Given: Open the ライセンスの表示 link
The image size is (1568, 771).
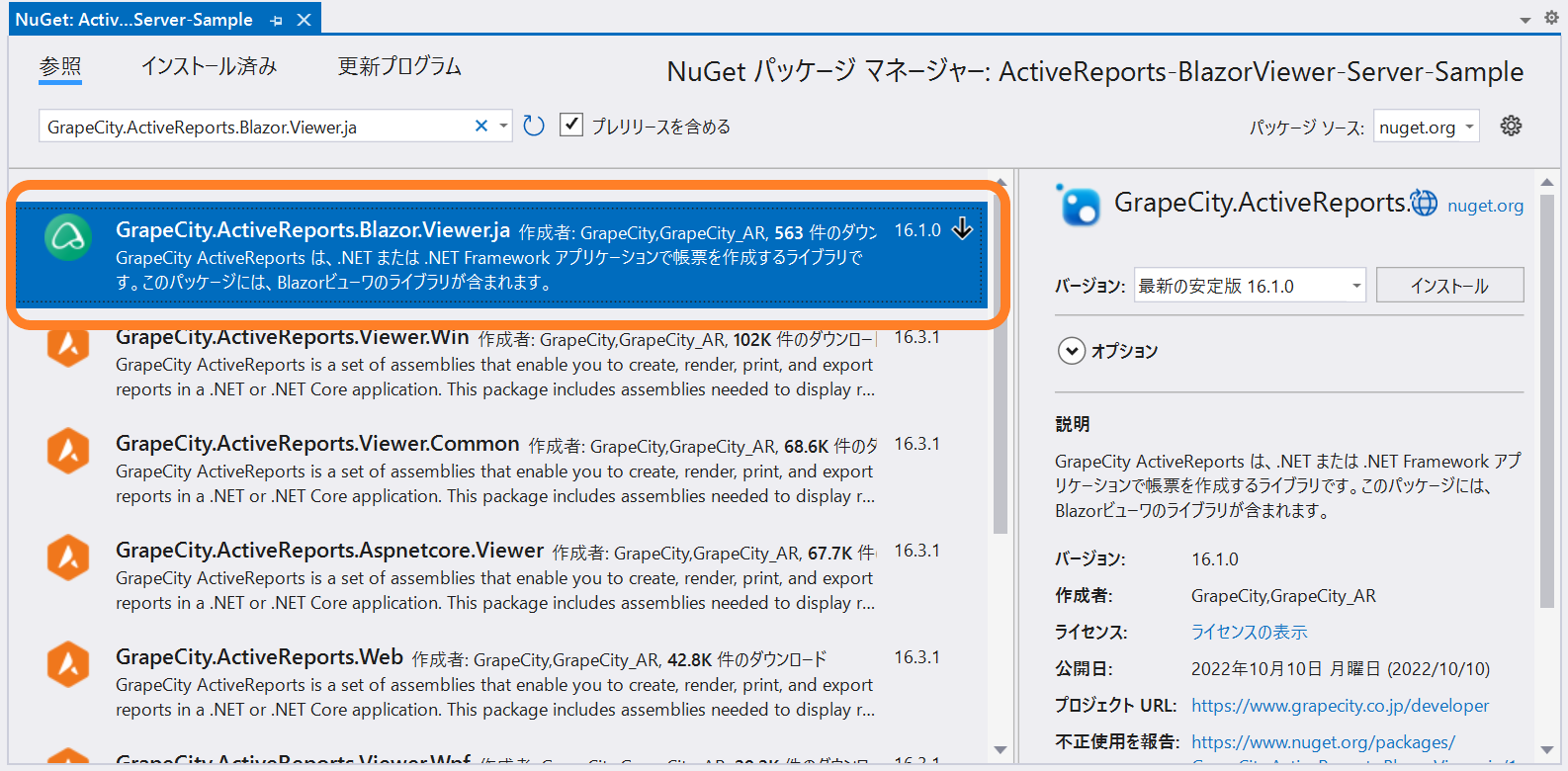Looking at the screenshot, I should 1249,633.
